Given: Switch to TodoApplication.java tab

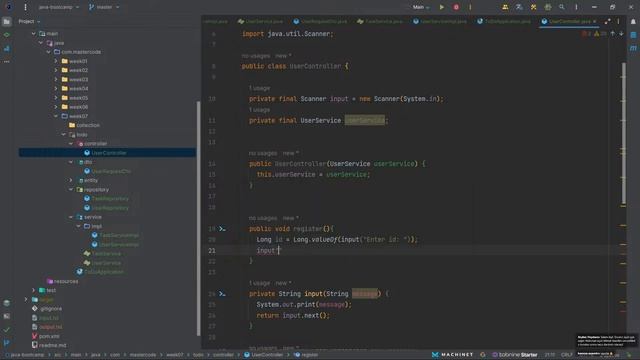Looking at the screenshot, I should tap(504, 21).
